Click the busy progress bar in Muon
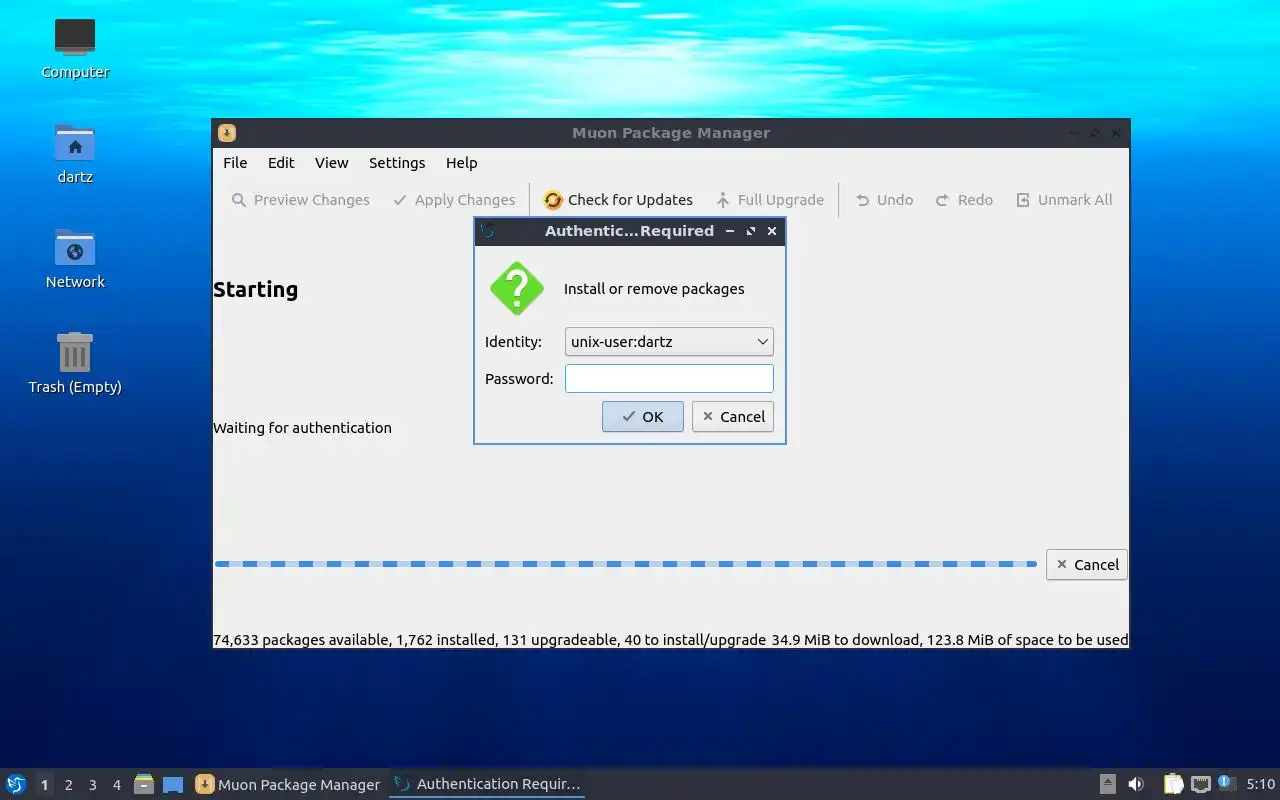 [626, 564]
